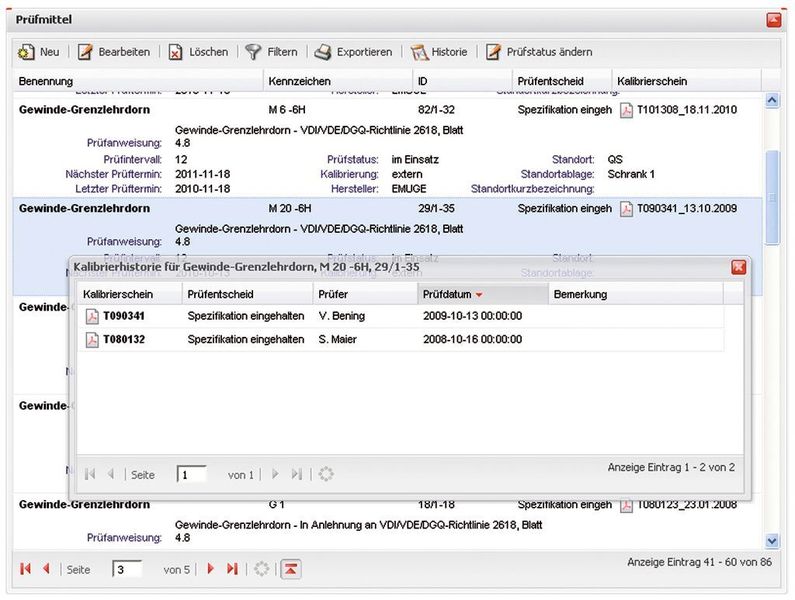Sort history by Prüfentscheid column
Viewport: 795px width, 600px height.
click(x=247, y=294)
